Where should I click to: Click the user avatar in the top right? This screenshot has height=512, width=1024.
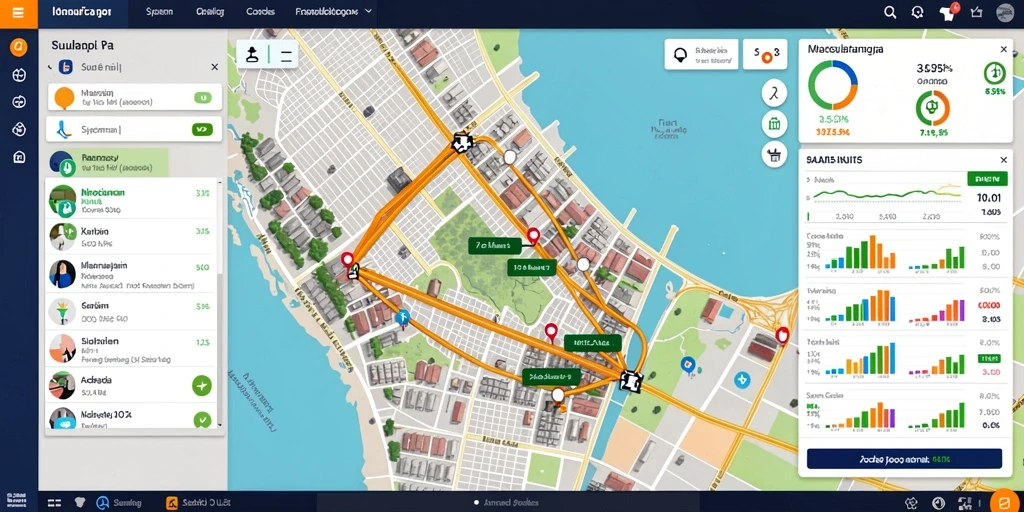click(1004, 12)
